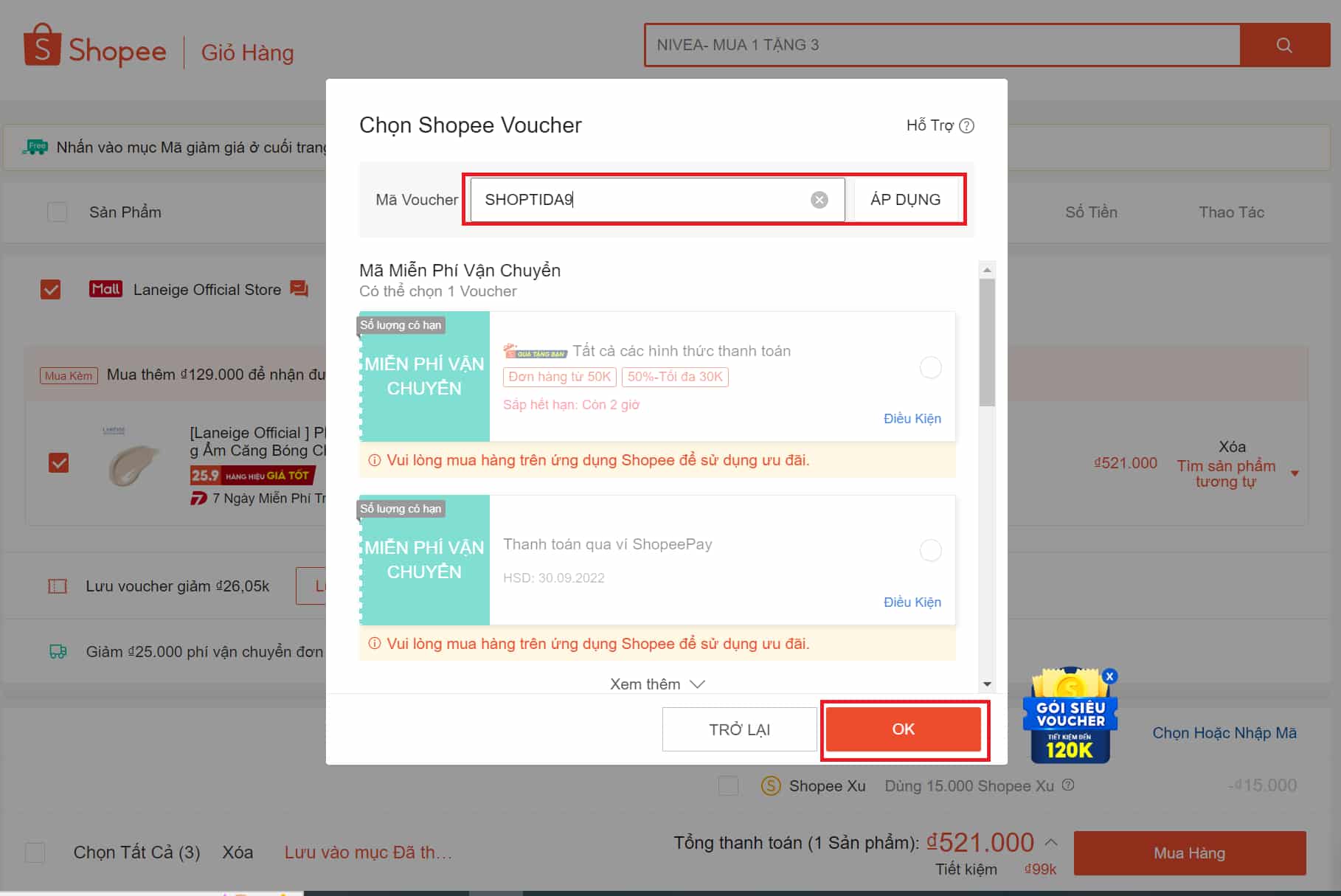Viewport: 1341px width, 896px height.
Task: Expand Xem thêm to show more vouchers
Action: (656, 684)
